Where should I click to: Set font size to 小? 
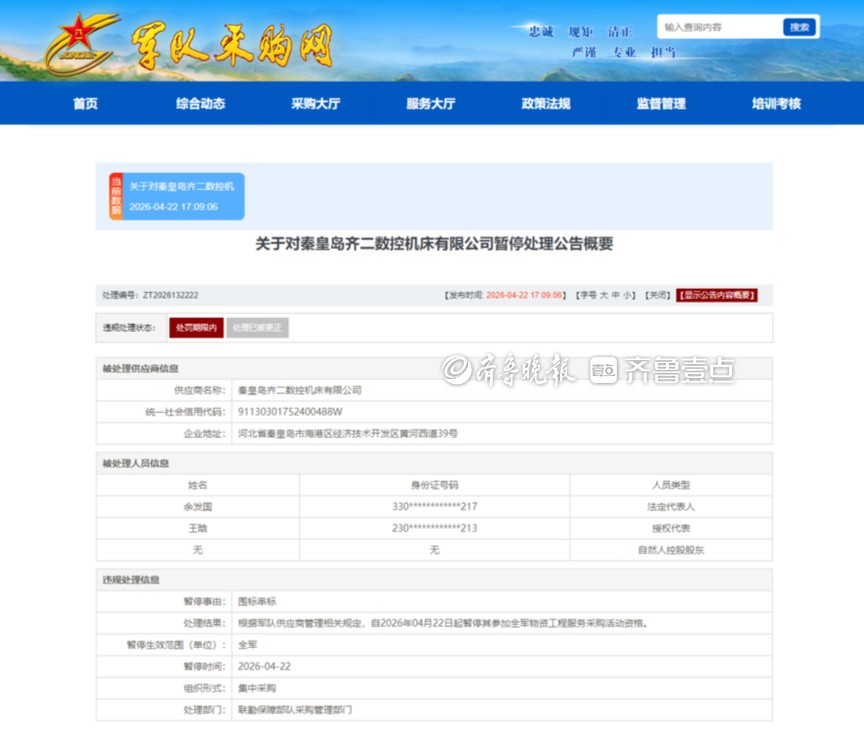[x=628, y=296]
